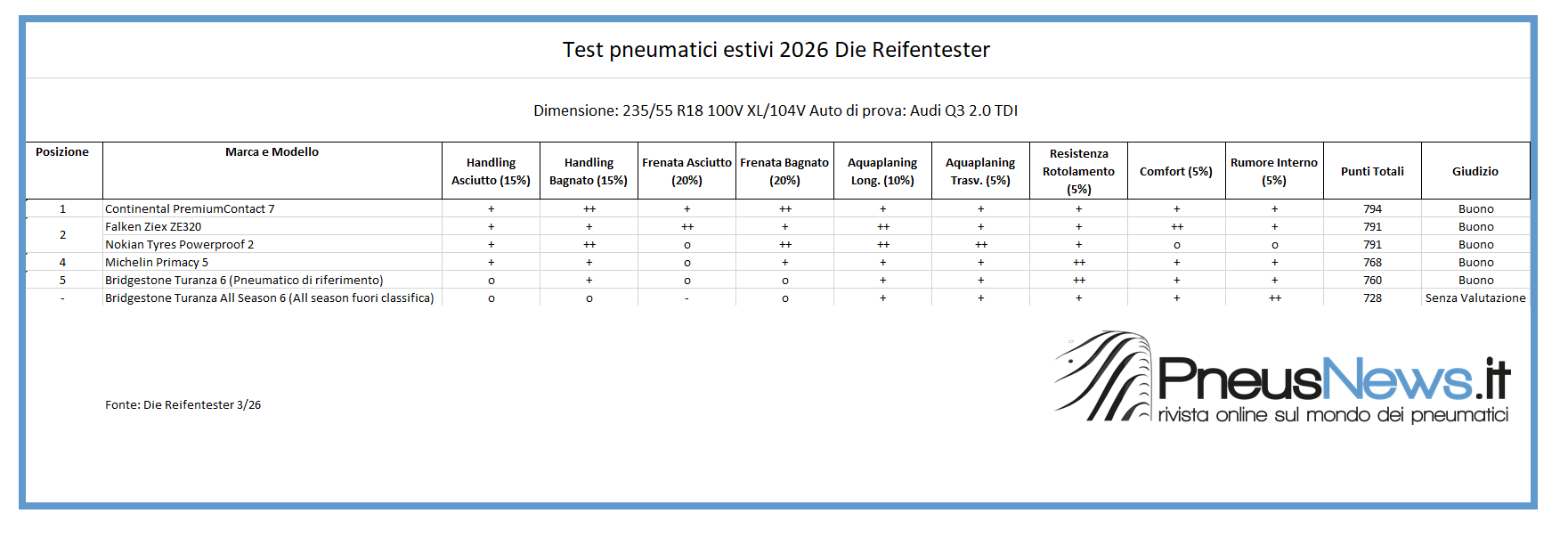Click the Rumore Interno (5%) header
Viewport: 1568px width, 538px height.
tap(1274, 171)
